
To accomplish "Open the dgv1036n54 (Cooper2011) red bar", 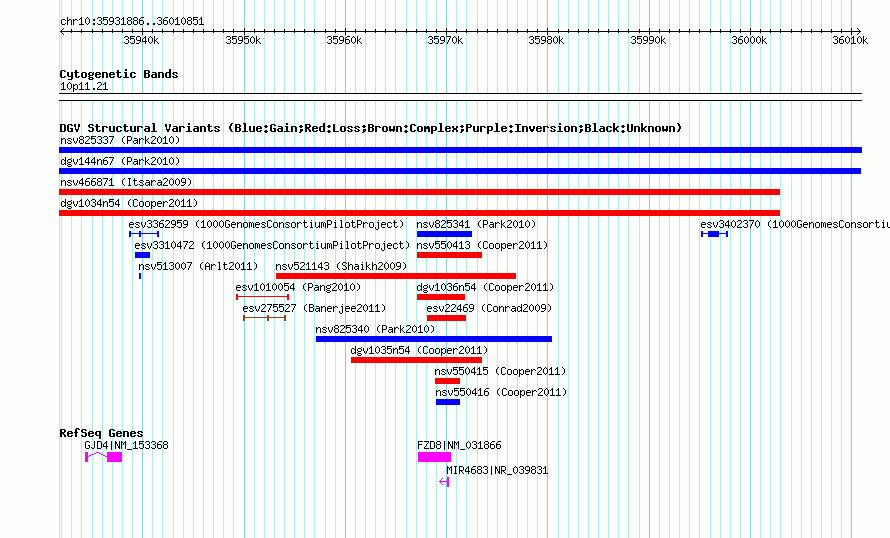I will point(441,297).
